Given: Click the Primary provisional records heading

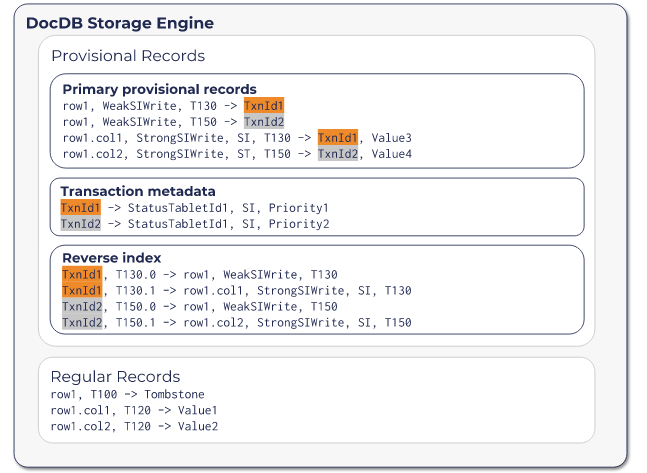Looking at the screenshot, I should pos(159,89).
